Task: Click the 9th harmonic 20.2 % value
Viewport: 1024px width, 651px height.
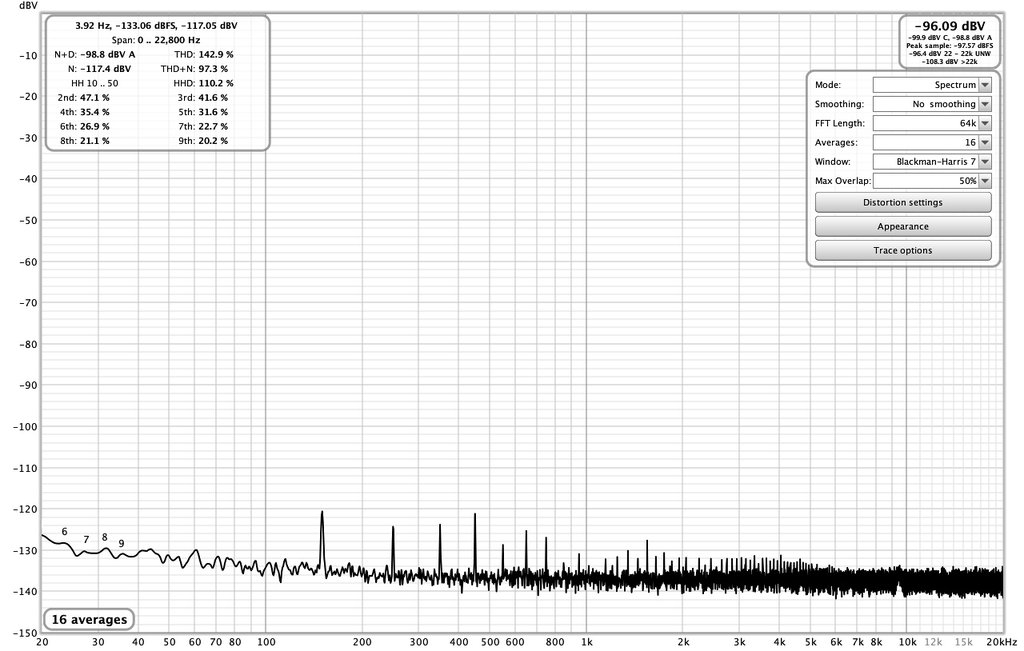Action: click(x=213, y=140)
